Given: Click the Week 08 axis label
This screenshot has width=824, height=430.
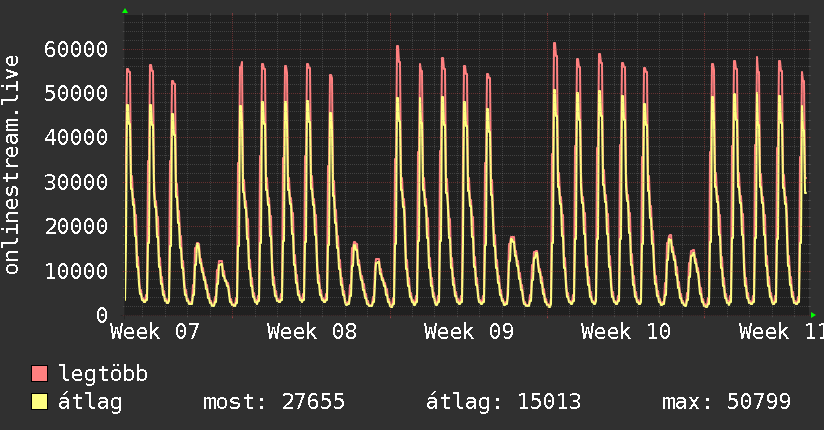Looking at the screenshot, I should pos(312,332).
